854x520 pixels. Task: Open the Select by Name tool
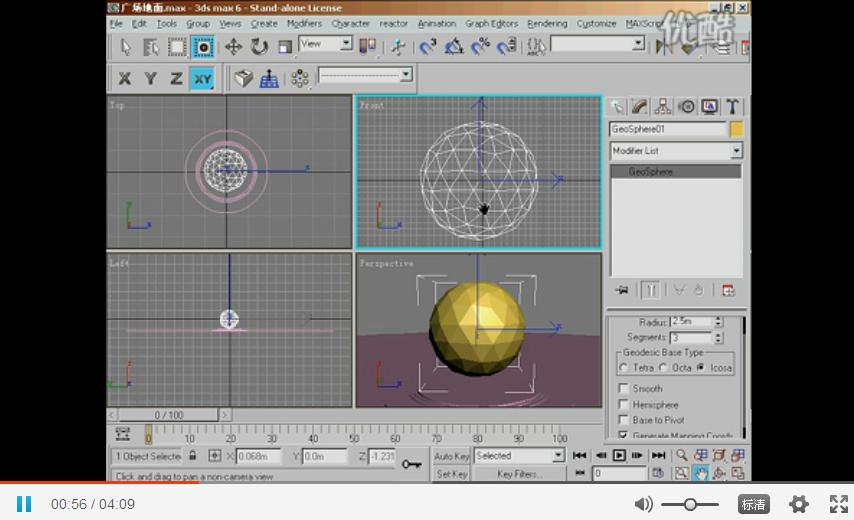151,47
